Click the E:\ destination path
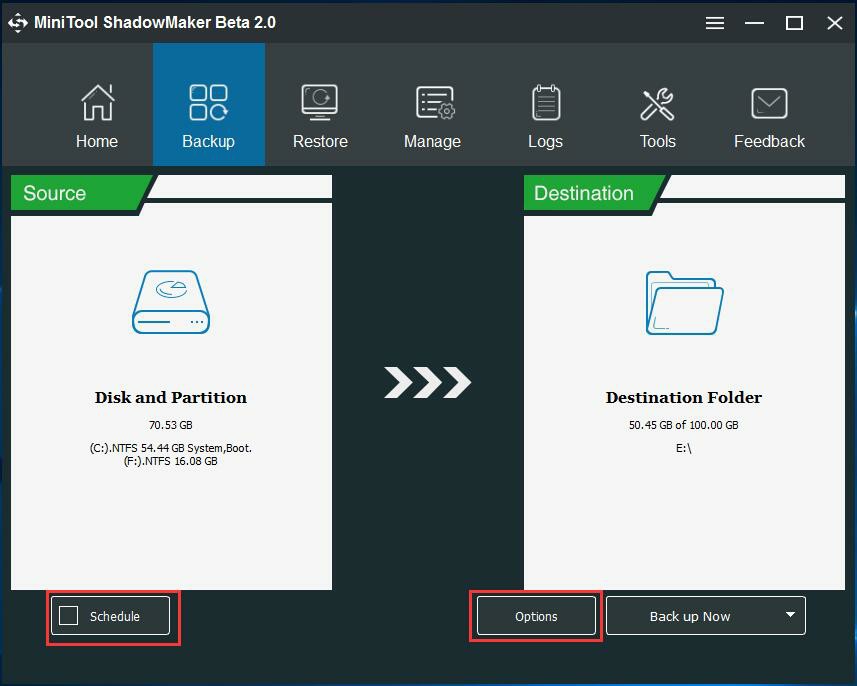 point(684,448)
